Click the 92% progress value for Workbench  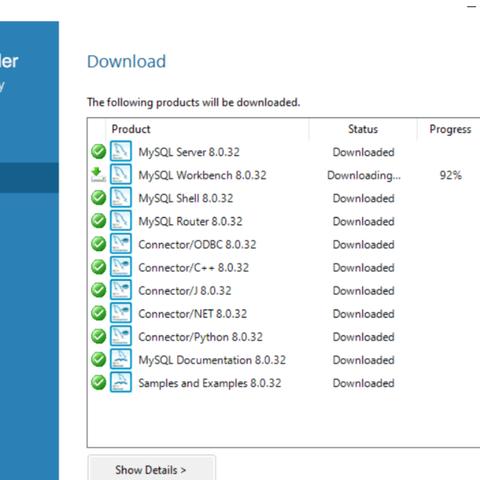coord(450,175)
